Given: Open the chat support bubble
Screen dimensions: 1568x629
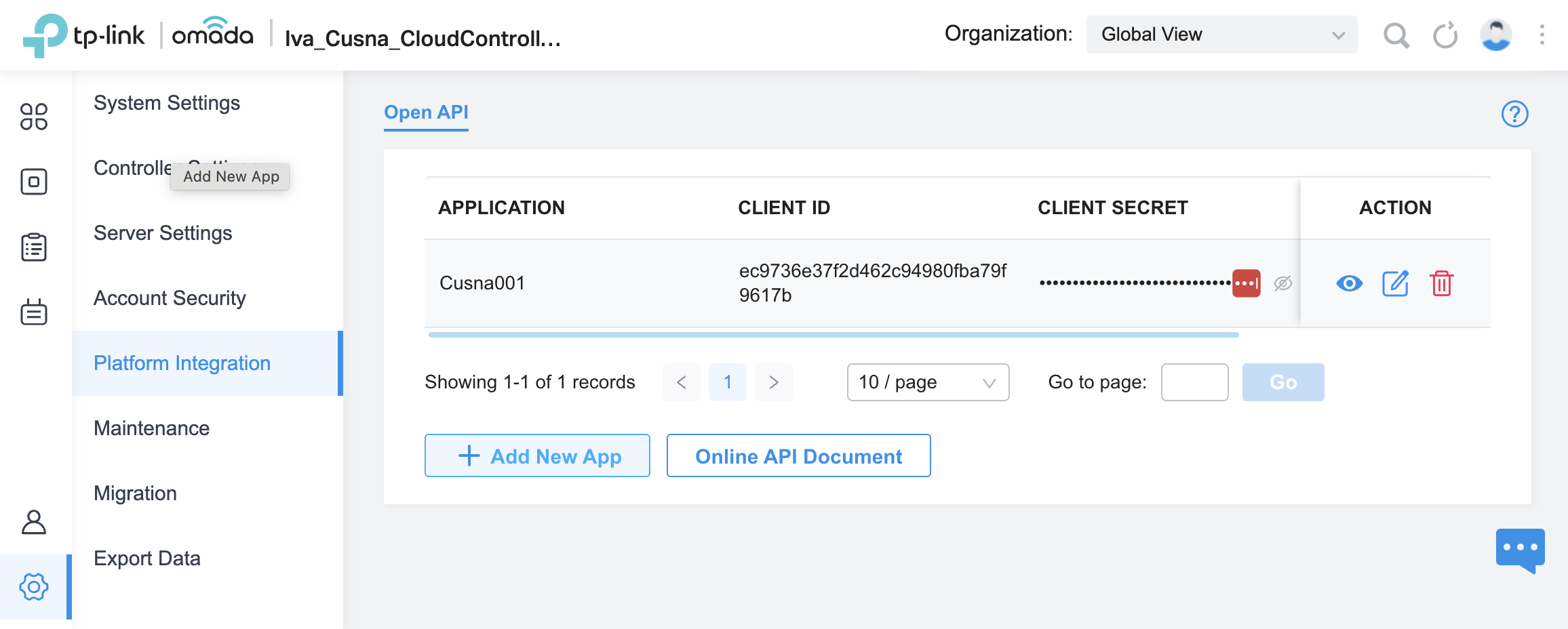Looking at the screenshot, I should pyautogui.click(x=1520, y=549).
